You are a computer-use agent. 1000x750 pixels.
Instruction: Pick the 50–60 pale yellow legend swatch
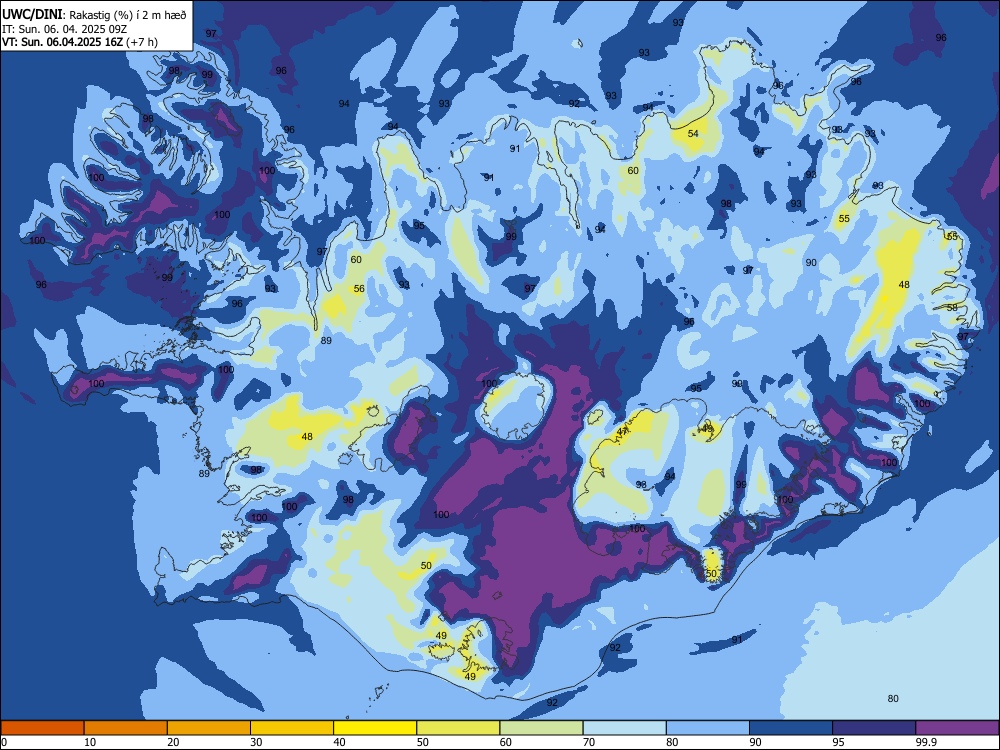point(458,728)
